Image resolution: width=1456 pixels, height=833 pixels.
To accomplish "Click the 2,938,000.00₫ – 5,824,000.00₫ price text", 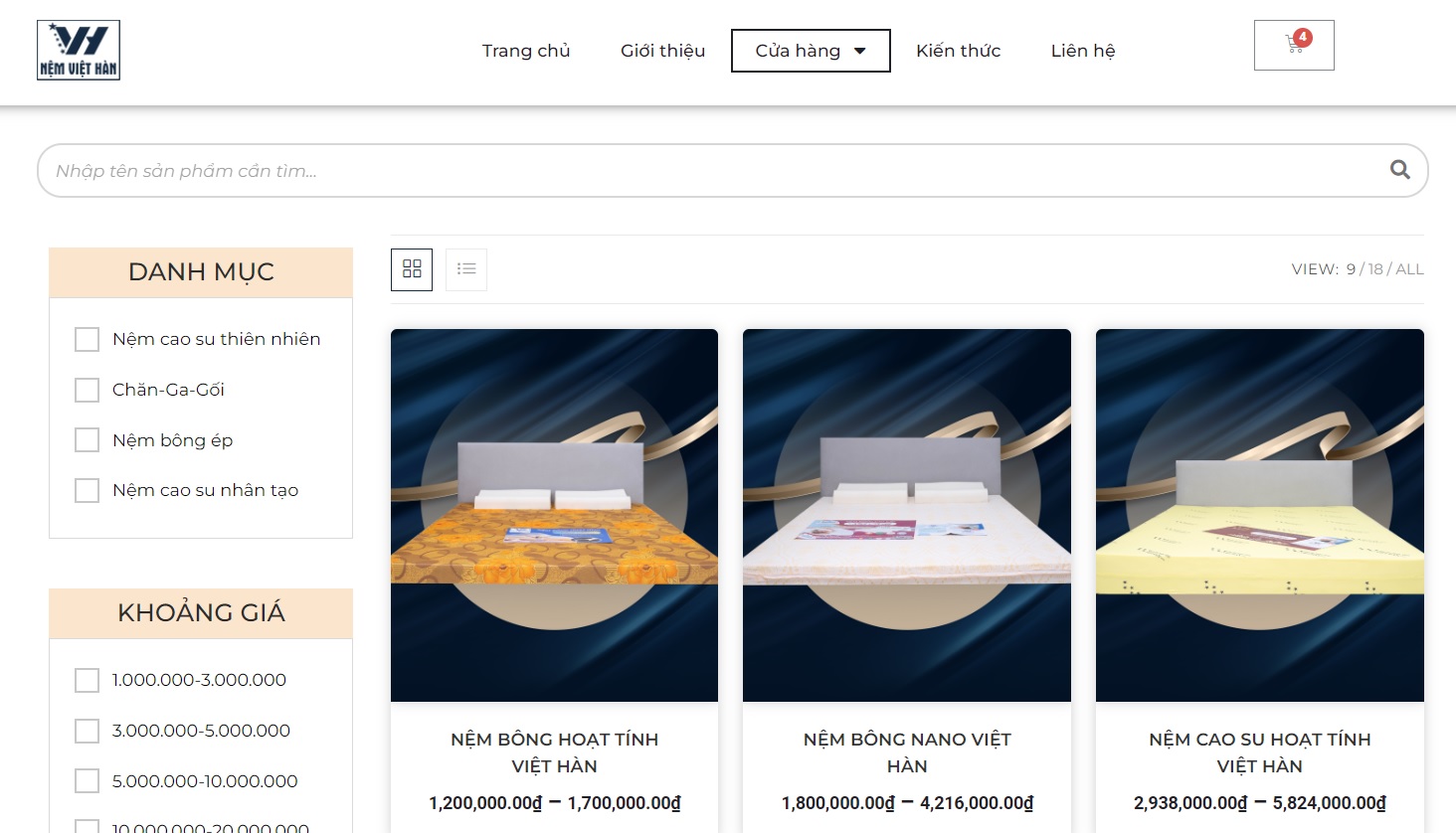I will coord(1260,803).
